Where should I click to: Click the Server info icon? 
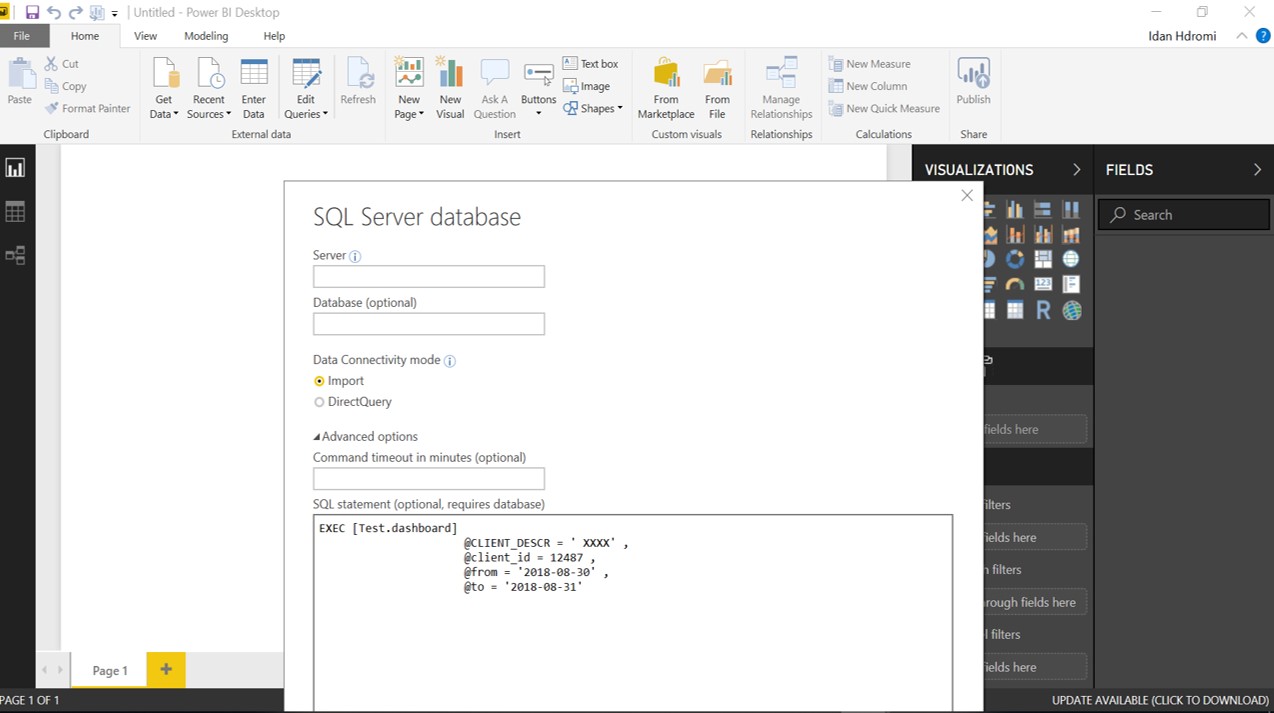pos(355,256)
